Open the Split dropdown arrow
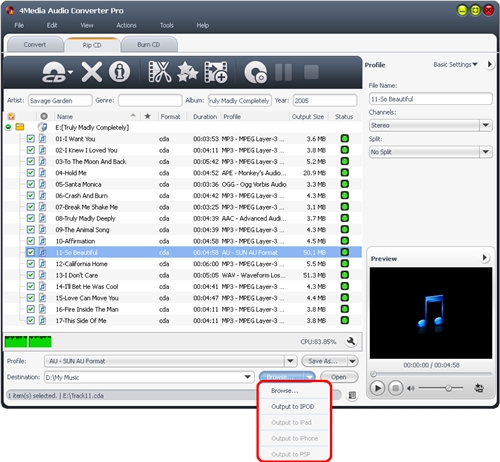This screenshot has width=500, height=462. 486,152
